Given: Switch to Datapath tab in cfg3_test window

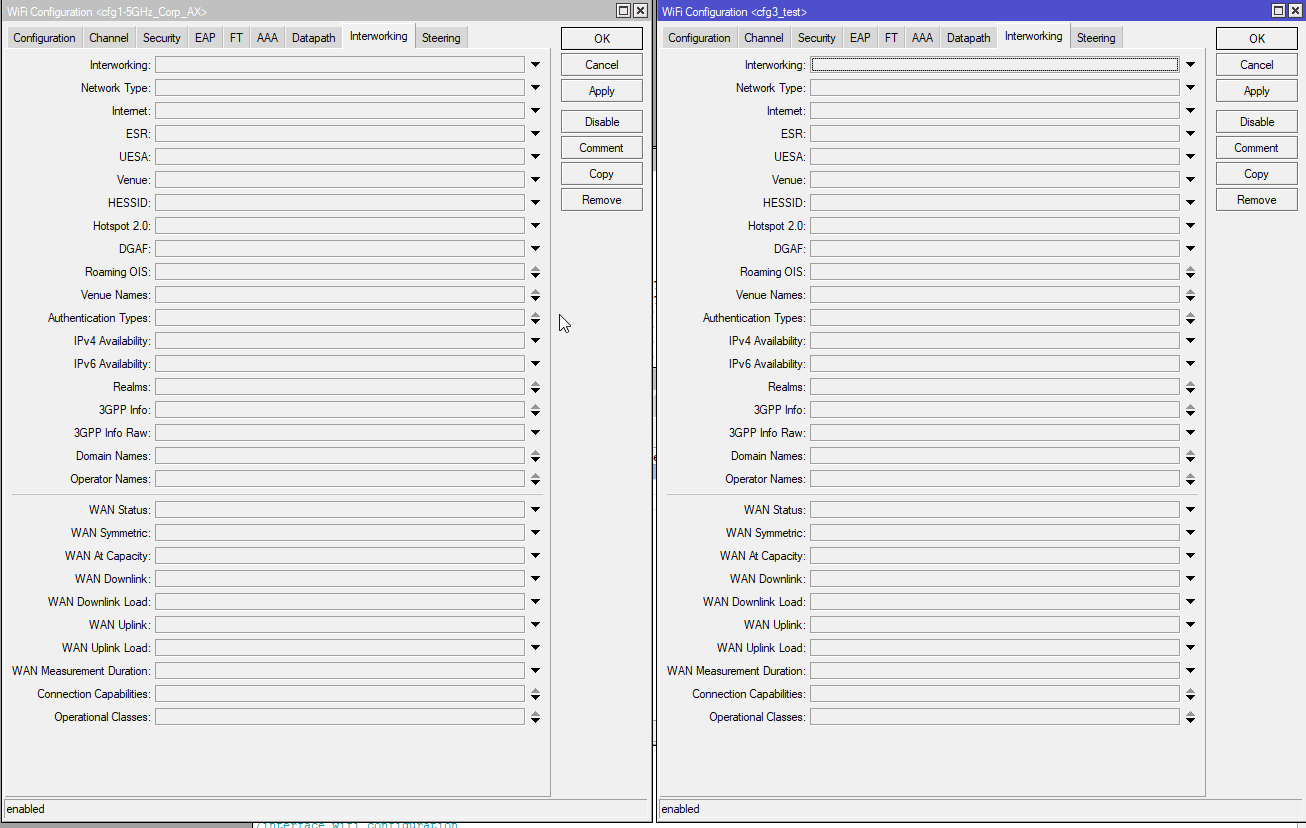Looking at the screenshot, I should click(968, 38).
